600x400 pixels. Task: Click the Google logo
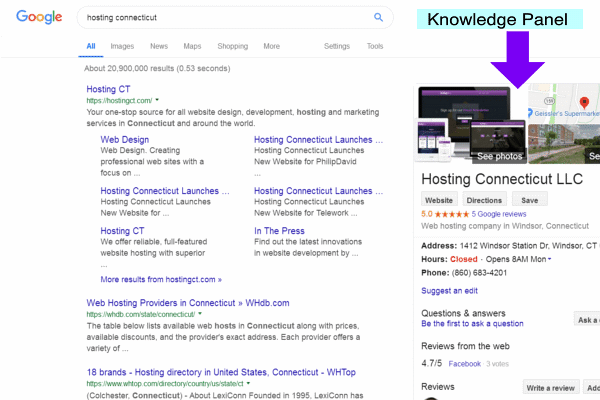click(38, 18)
